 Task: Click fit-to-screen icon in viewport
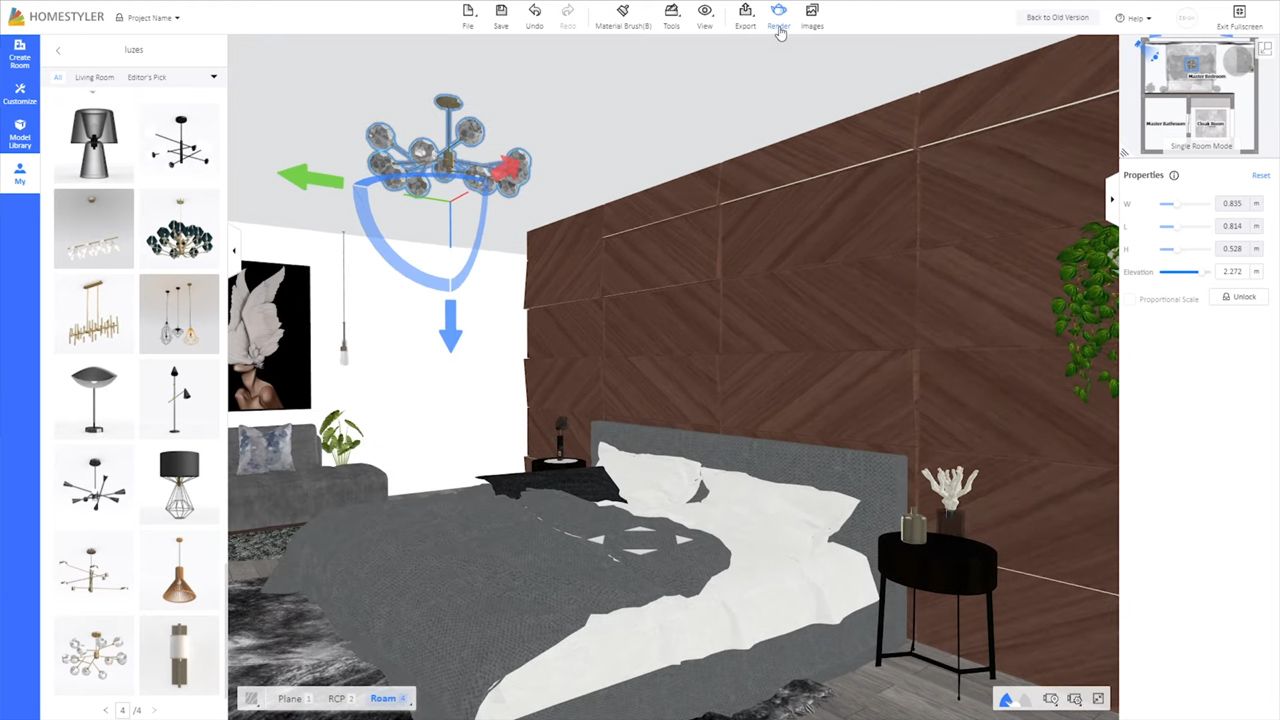[x=1098, y=699]
